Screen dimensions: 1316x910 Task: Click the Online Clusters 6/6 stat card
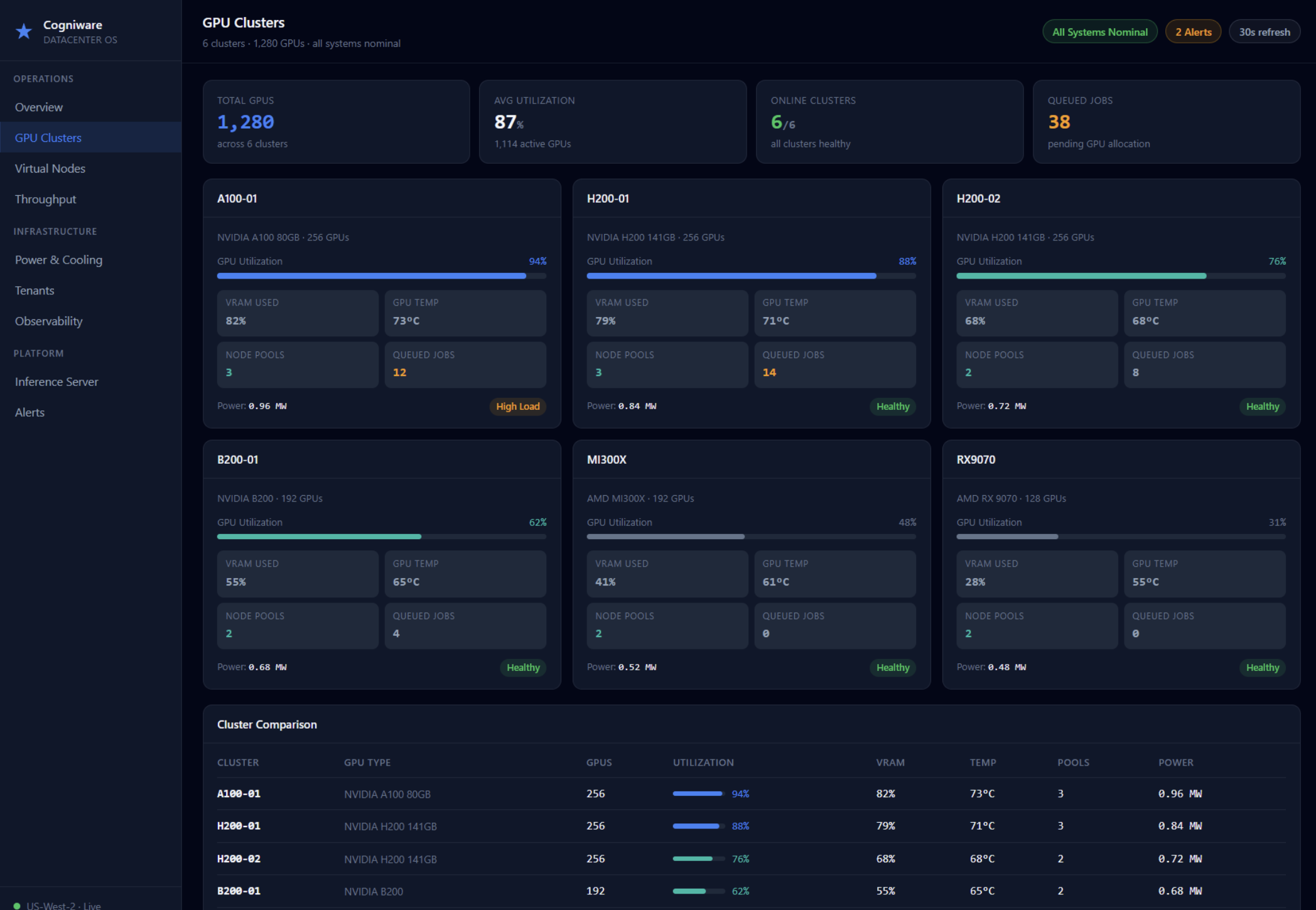point(890,122)
